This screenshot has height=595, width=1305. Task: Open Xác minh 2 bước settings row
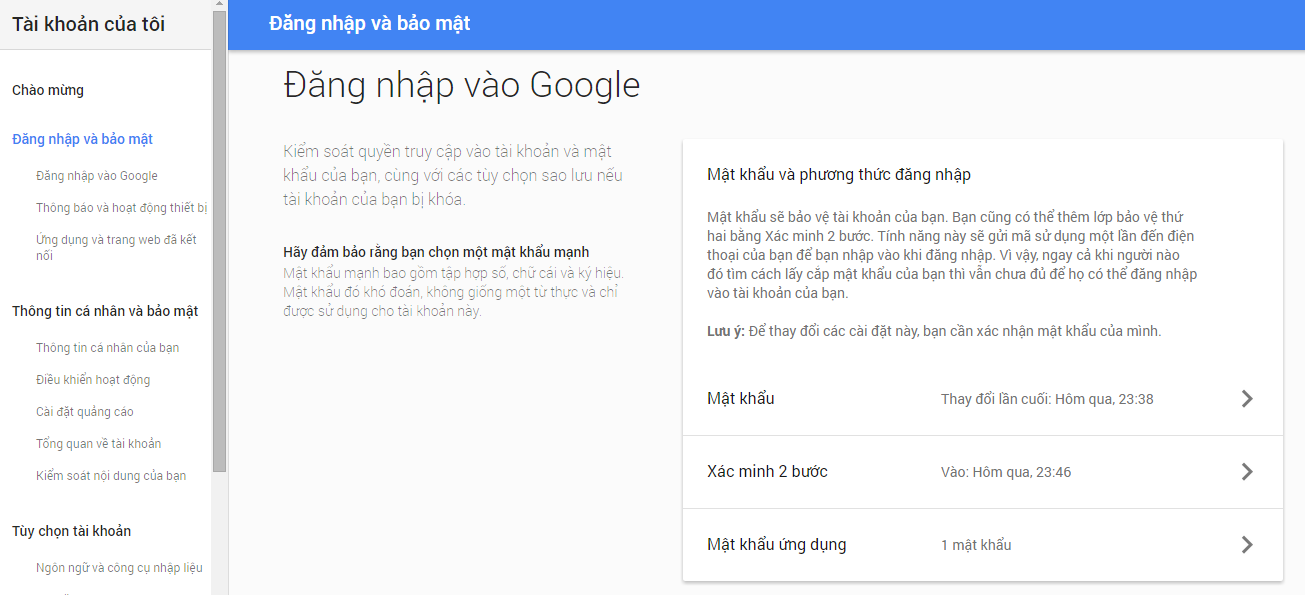[767, 472]
